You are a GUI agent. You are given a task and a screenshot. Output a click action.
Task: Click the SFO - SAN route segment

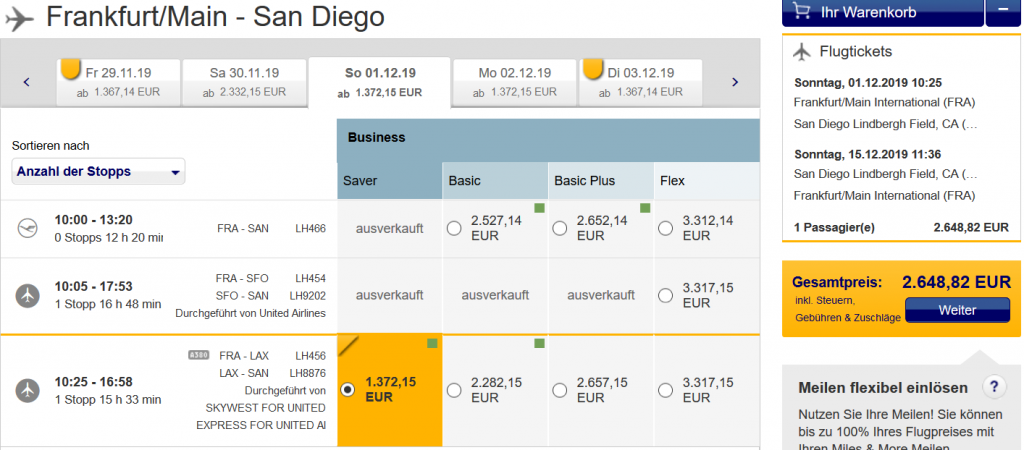pyautogui.click(x=242, y=296)
